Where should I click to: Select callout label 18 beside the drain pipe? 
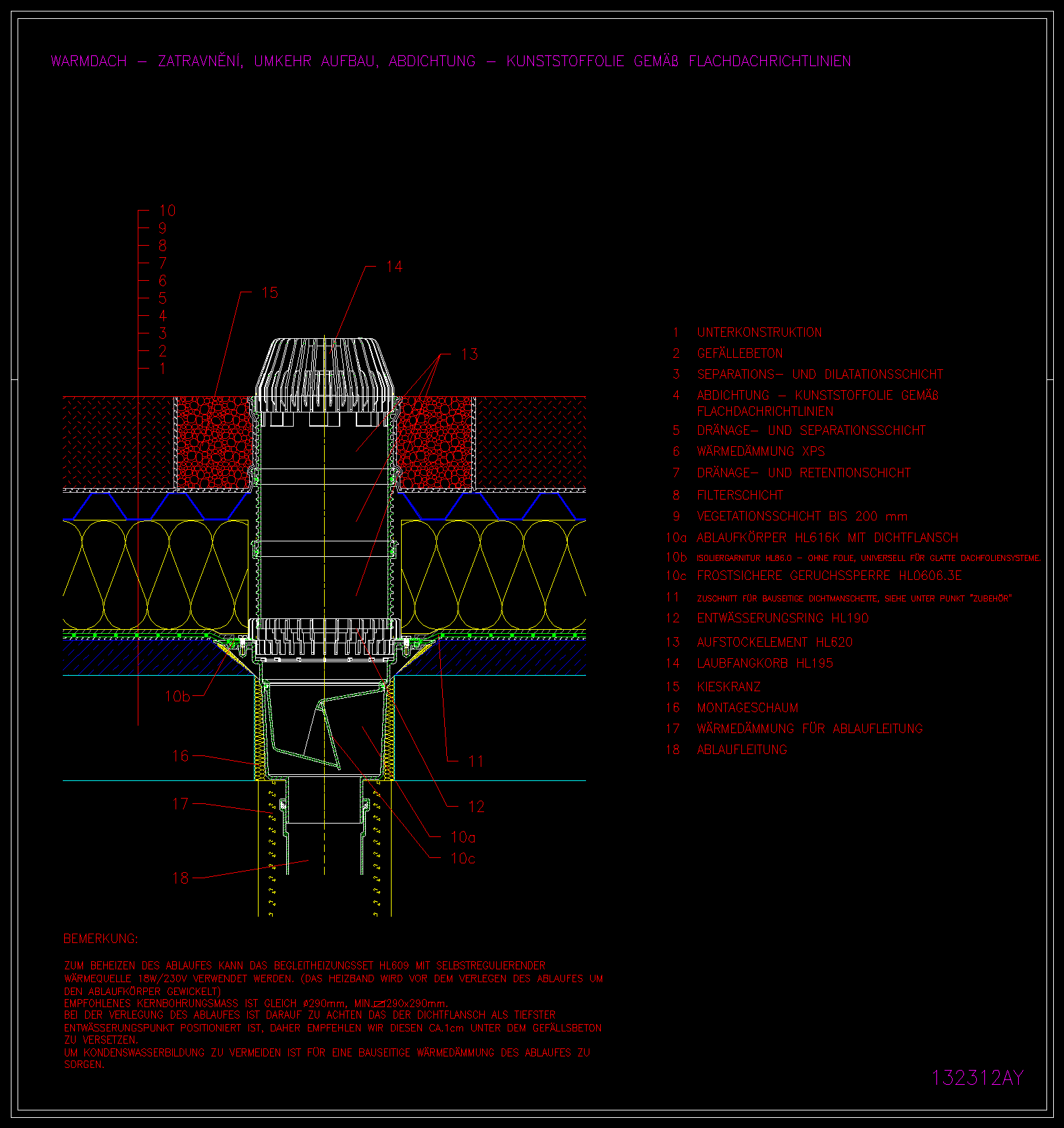180,878
